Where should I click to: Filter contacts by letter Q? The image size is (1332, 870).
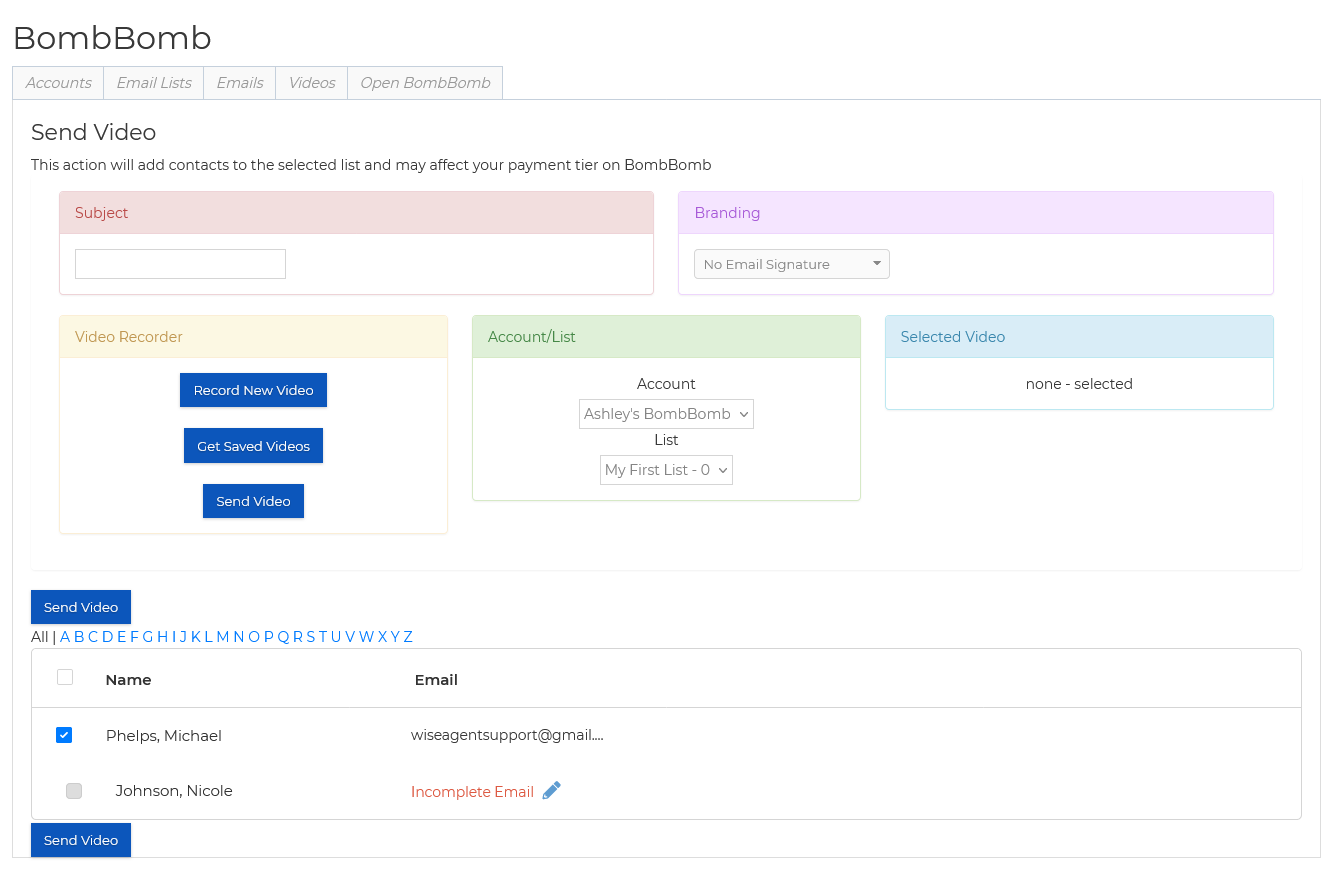coord(284,637)
